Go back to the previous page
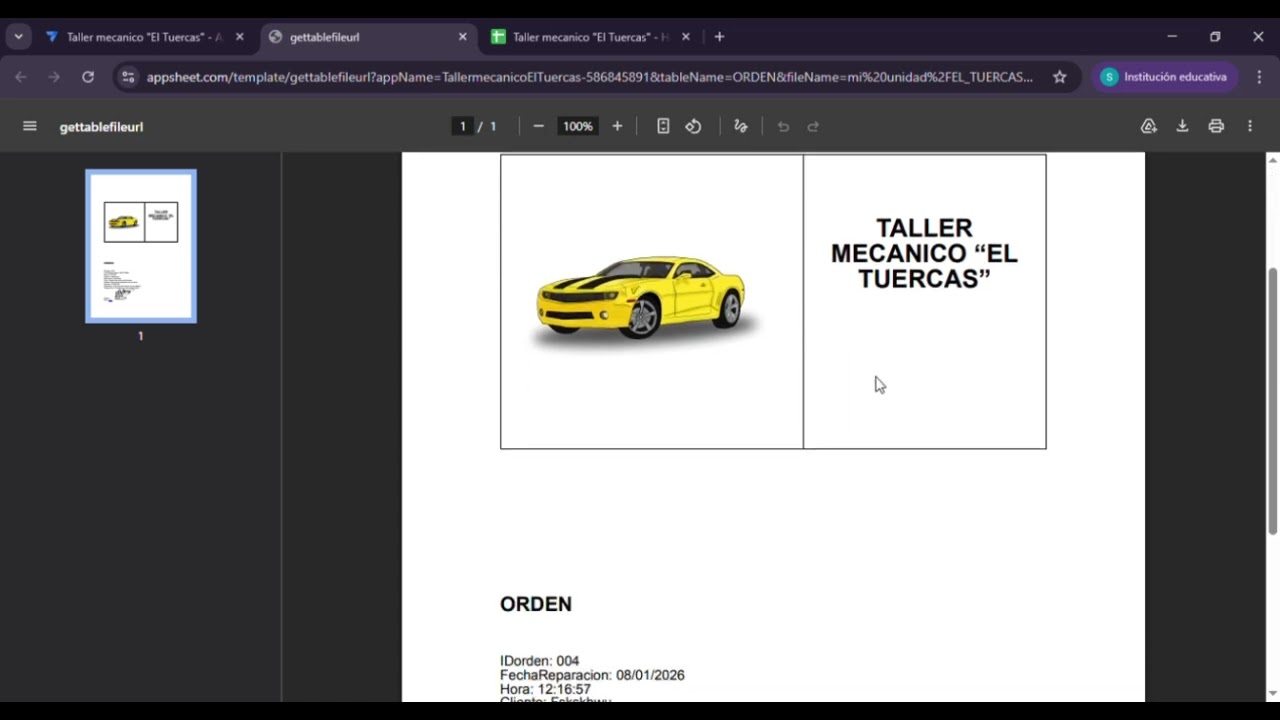Image resolution: width=1280 pixels, height=720 pixels. (21, 77)
